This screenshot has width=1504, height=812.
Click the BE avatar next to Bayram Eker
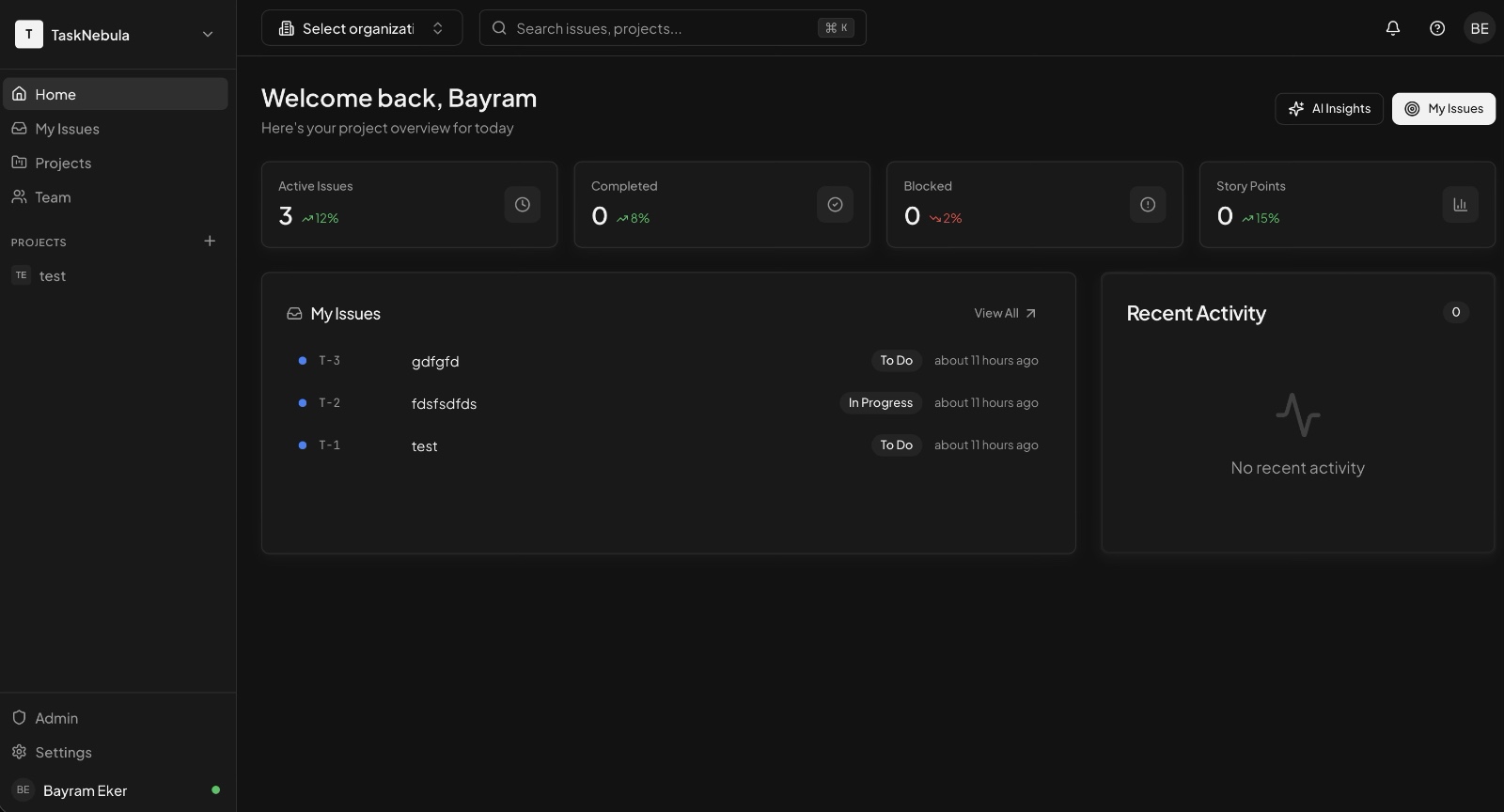(23, 790)
